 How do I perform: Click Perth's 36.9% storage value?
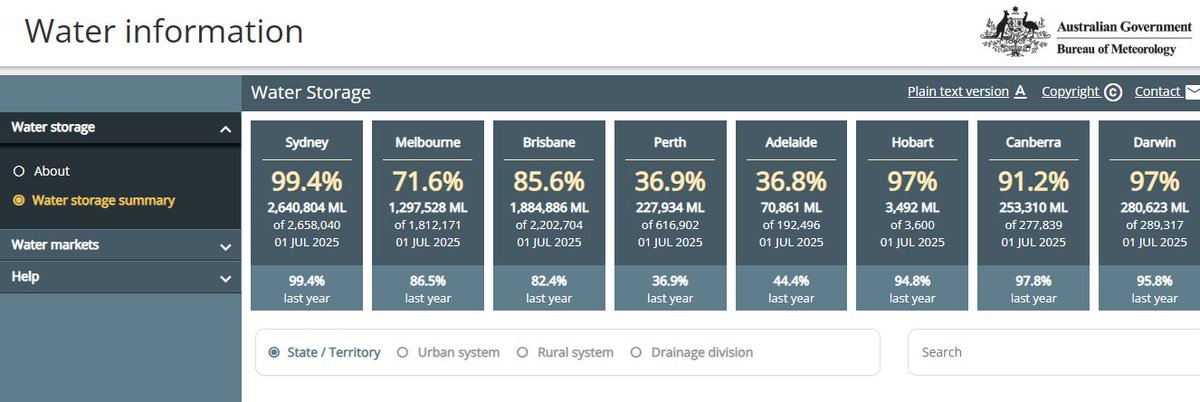click(670, 182)
